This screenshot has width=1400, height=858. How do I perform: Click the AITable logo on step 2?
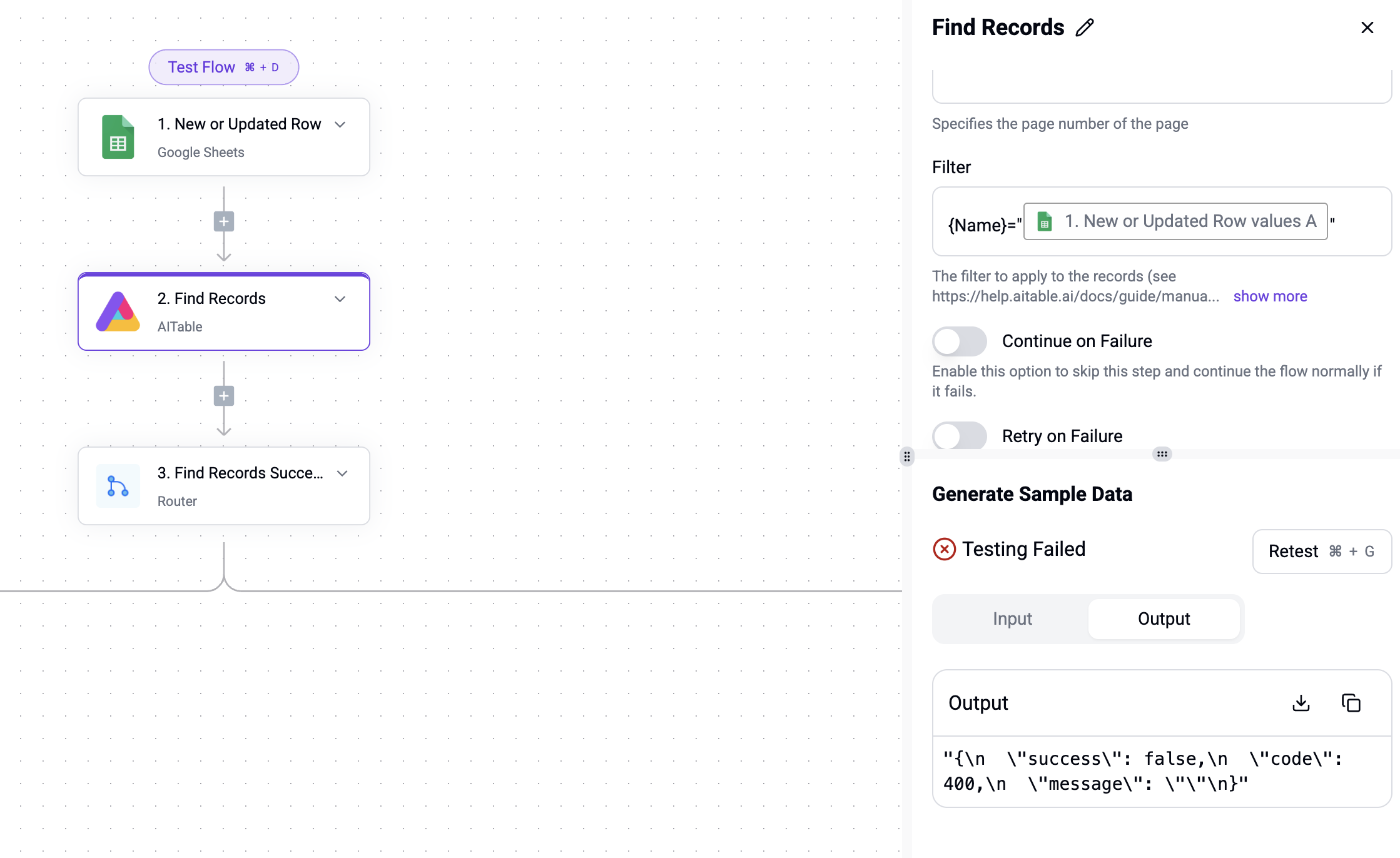coord(118,311)
